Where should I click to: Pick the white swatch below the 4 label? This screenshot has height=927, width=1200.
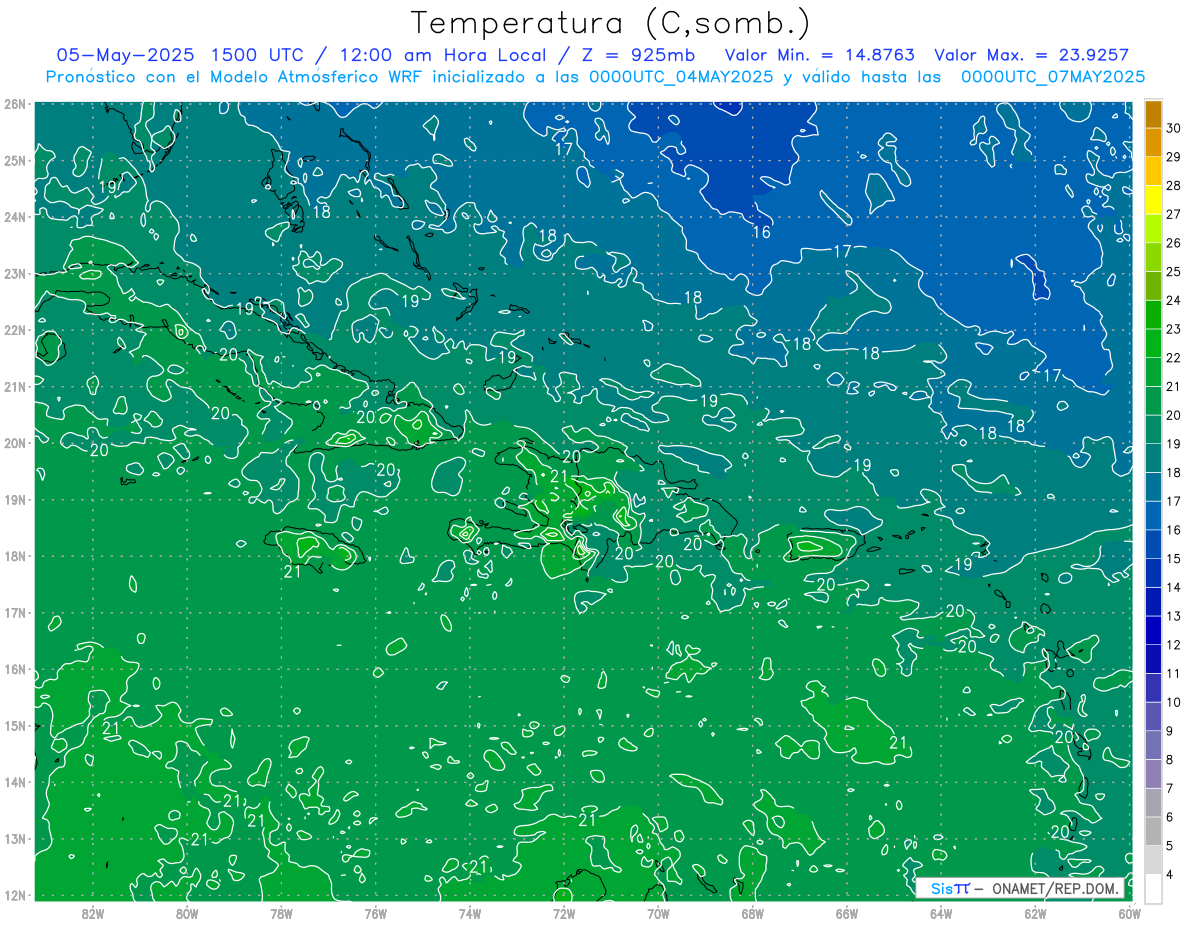tap(1154, 888)
